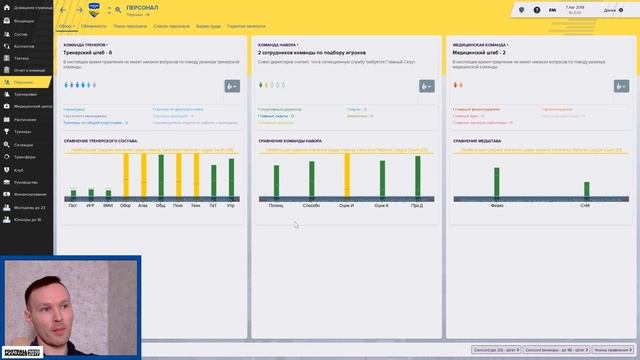This screenshot has height=360, width=640.
Task: Switch to the Список персонала tab
Action: tap(171, 26)
